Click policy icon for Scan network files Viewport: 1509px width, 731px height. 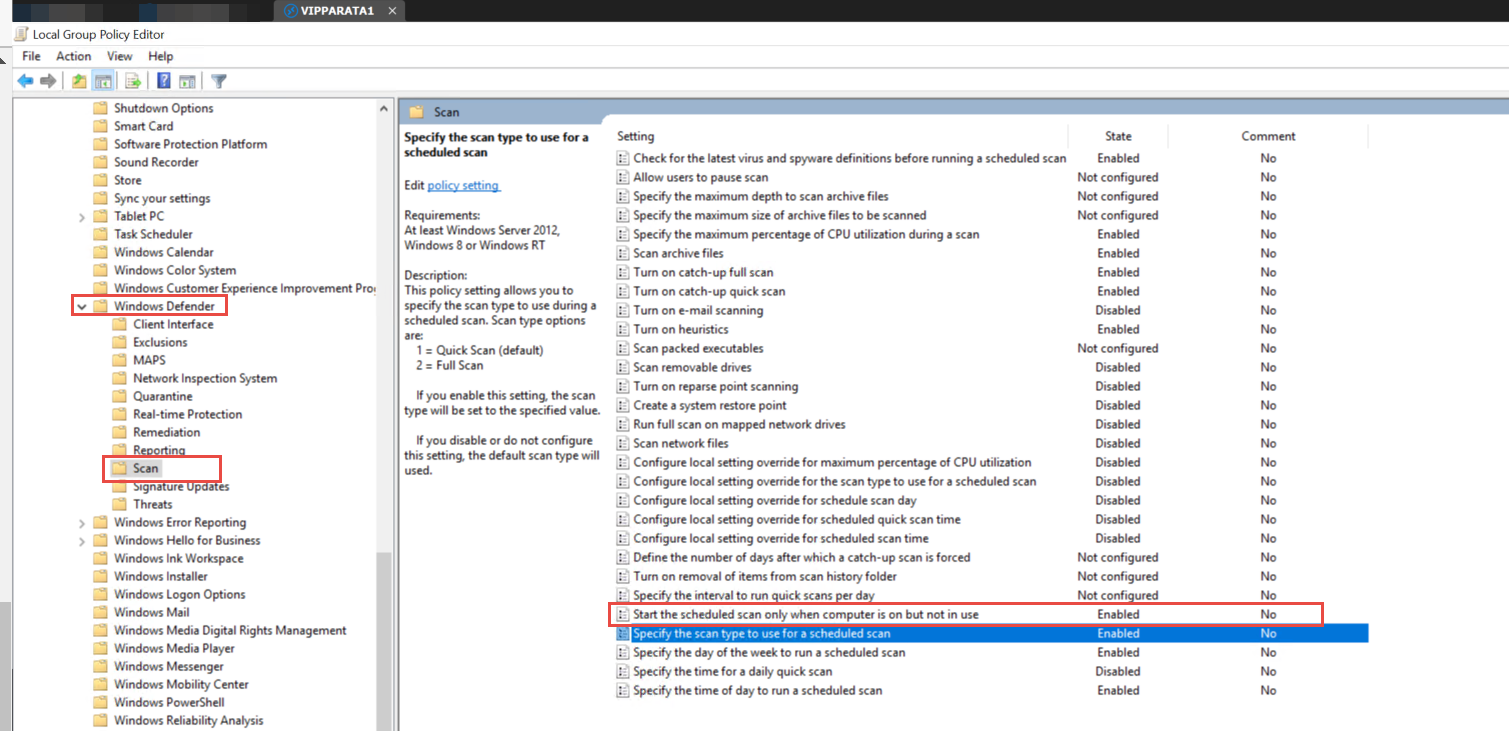click(x=623, y=443)
